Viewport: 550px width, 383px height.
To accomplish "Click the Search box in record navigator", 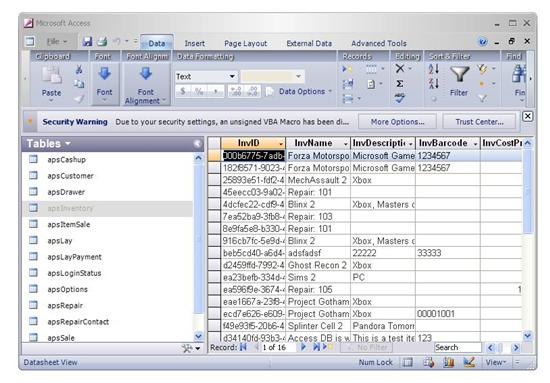I will 457,347.
